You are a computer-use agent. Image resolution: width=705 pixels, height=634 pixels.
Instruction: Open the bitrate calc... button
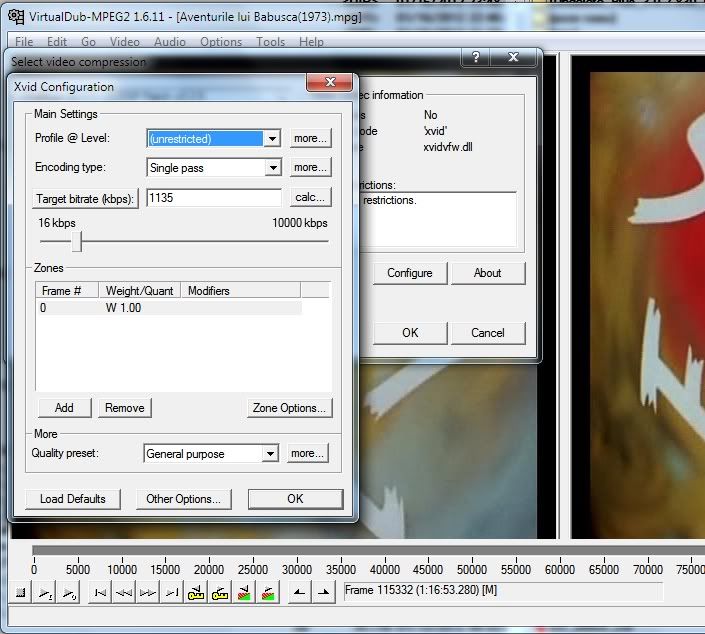[x=310, y=198]
